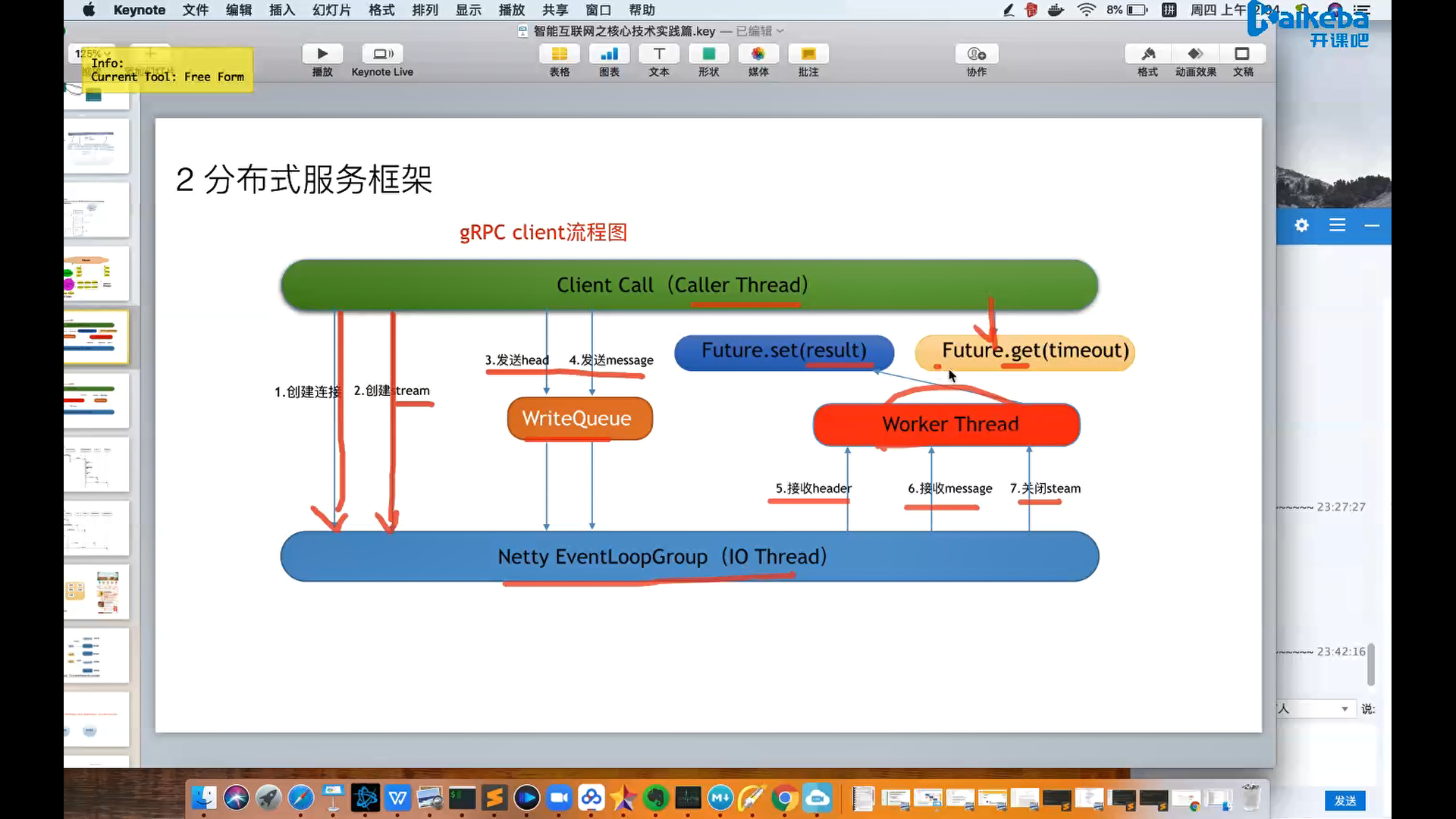Viewport: 1456px width, 819px height.
Task: Toggle the 文稿 document inspector
Action: [1242, 54]
